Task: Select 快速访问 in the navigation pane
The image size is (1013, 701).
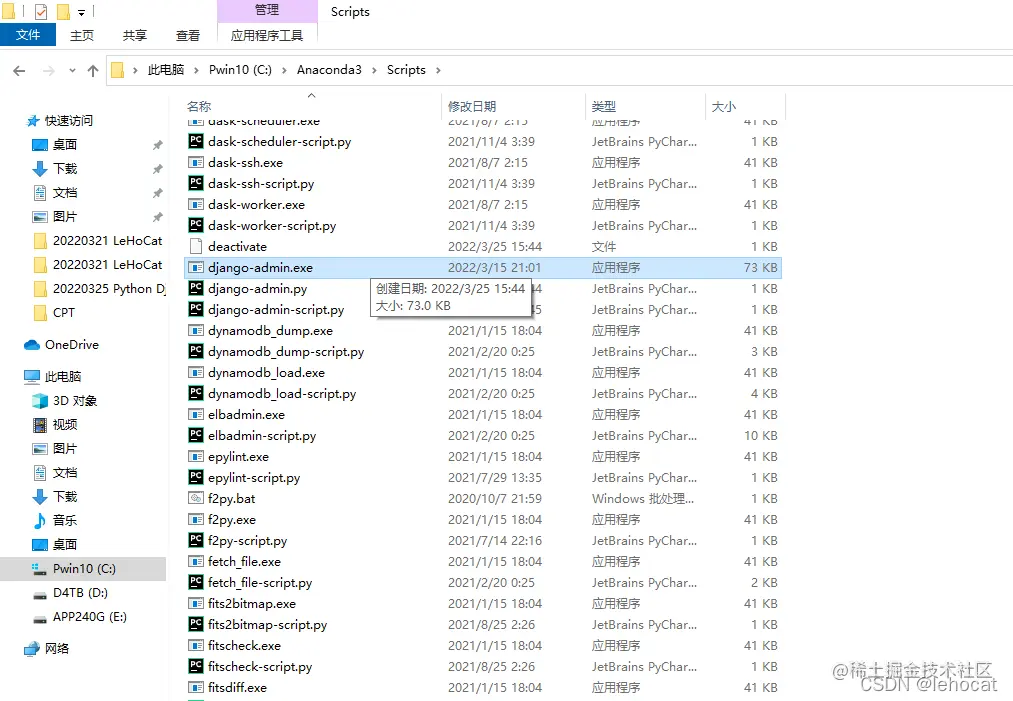Action: [68, 121]
